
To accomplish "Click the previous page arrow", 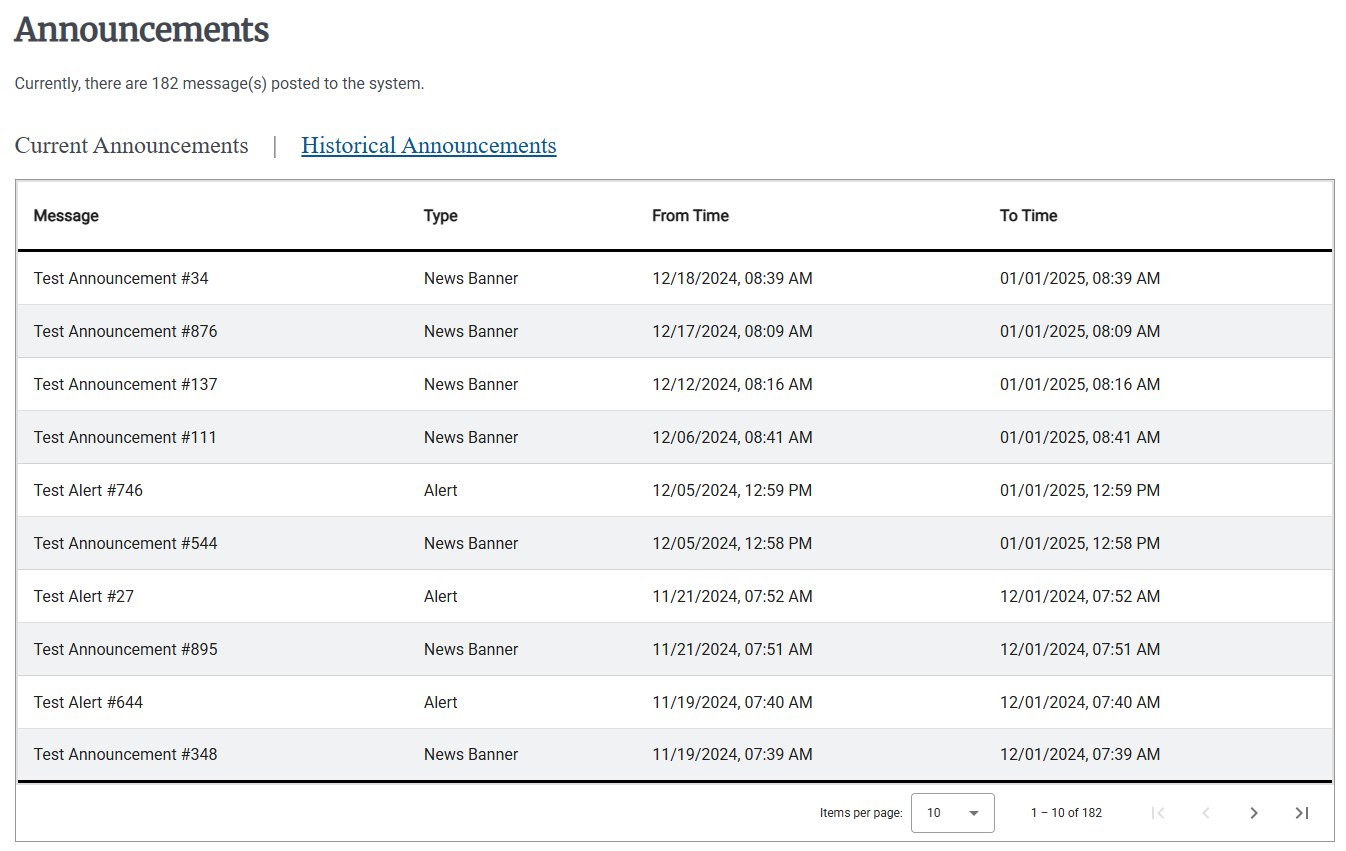I will coord(1206,813).
